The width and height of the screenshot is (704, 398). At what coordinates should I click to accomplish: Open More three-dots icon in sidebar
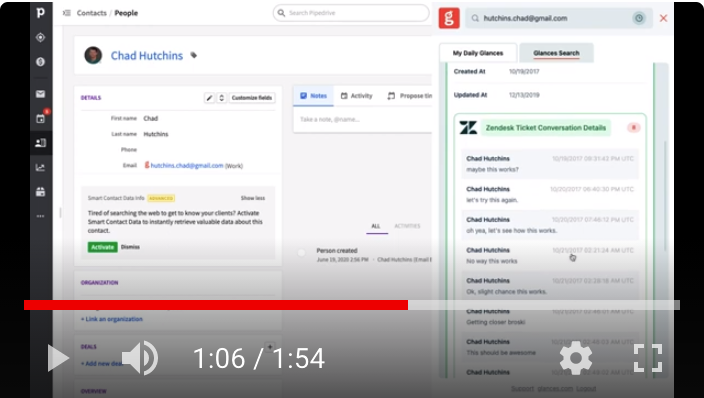coord(40,216)
